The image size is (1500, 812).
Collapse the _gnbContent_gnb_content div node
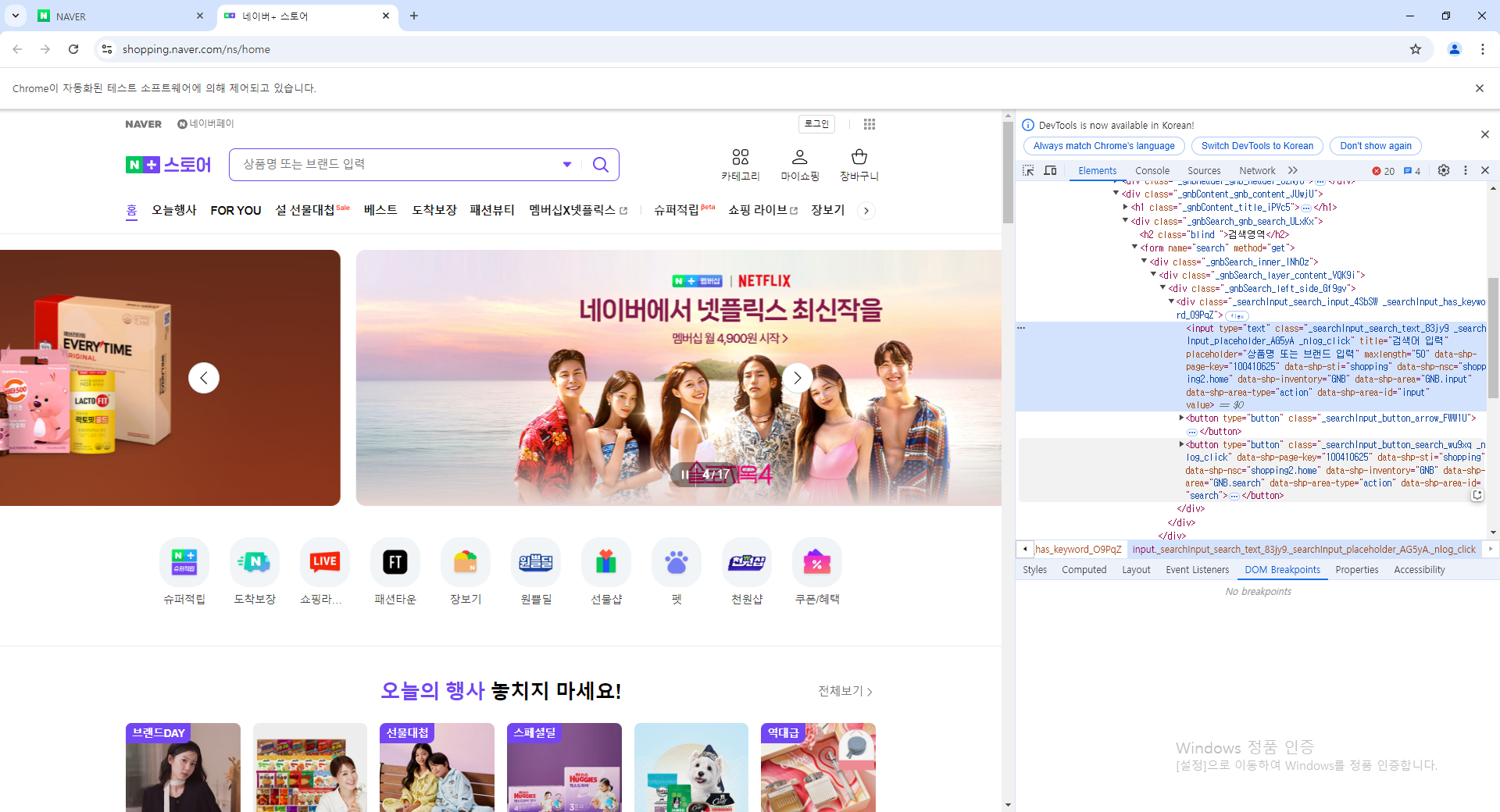pos(1116,193)
